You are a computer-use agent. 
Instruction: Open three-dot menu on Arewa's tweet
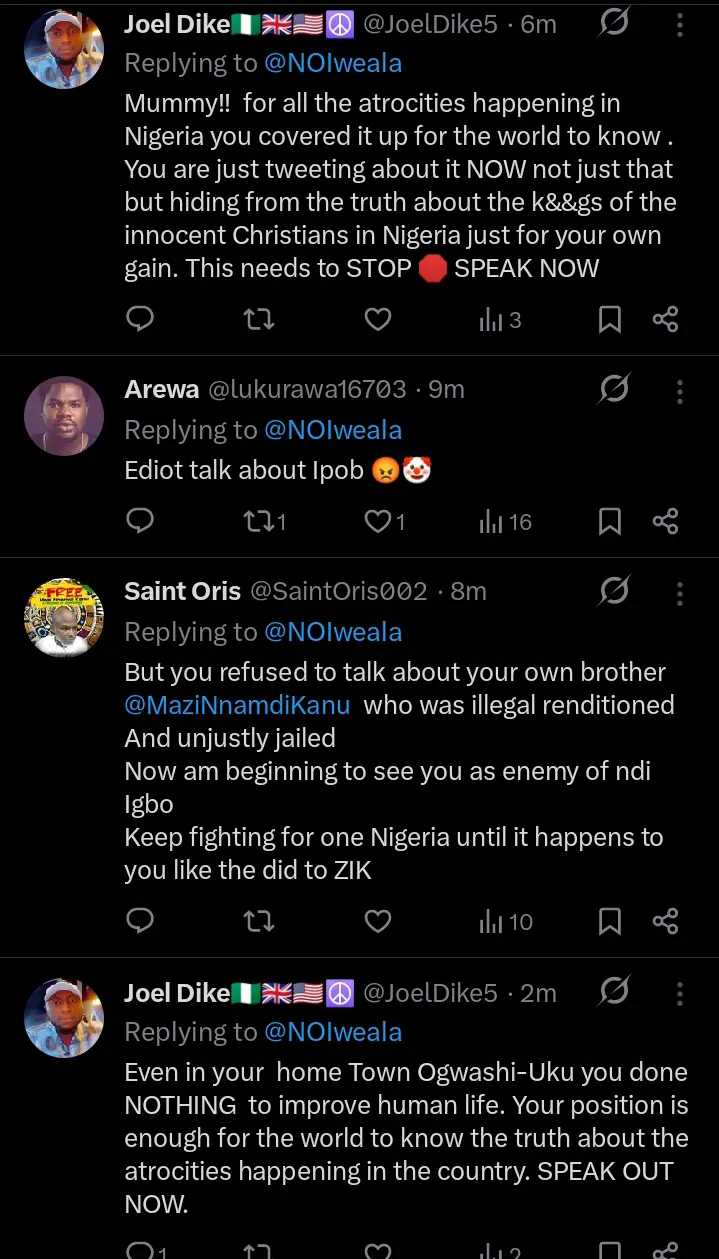(680, 391)
